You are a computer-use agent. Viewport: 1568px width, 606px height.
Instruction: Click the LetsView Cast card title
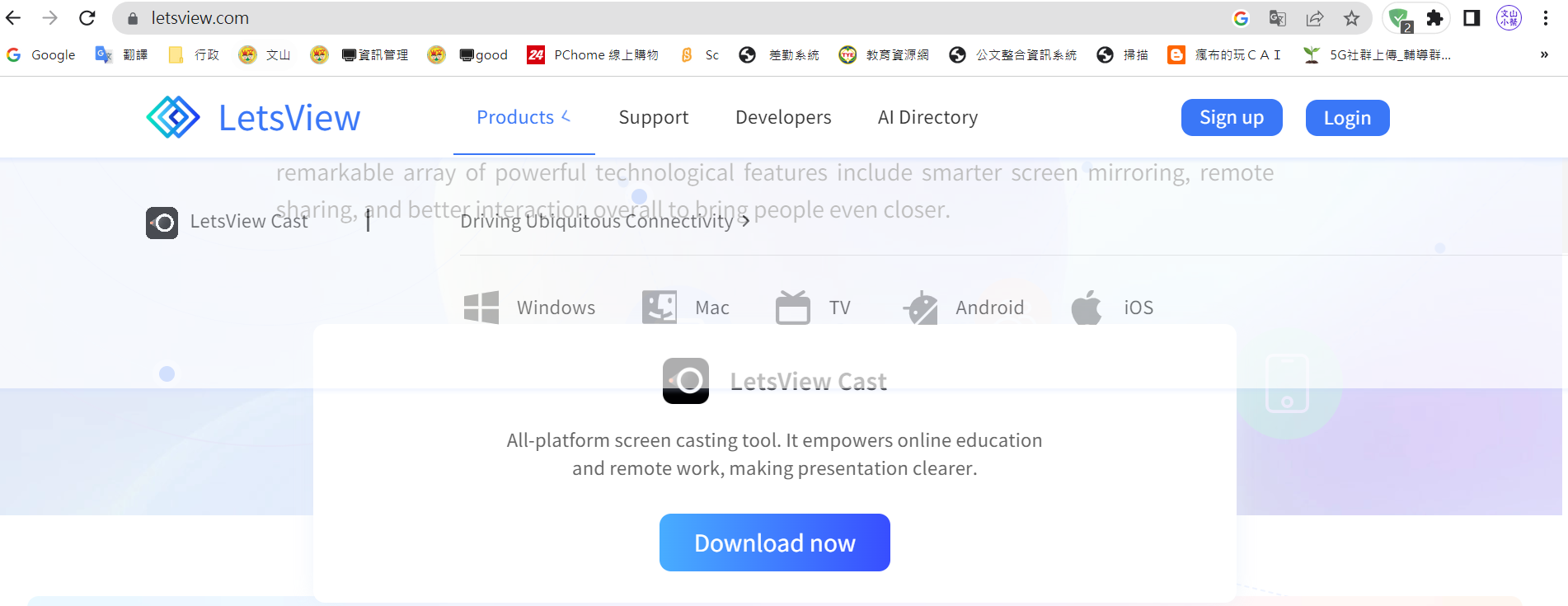pos(808,382)
